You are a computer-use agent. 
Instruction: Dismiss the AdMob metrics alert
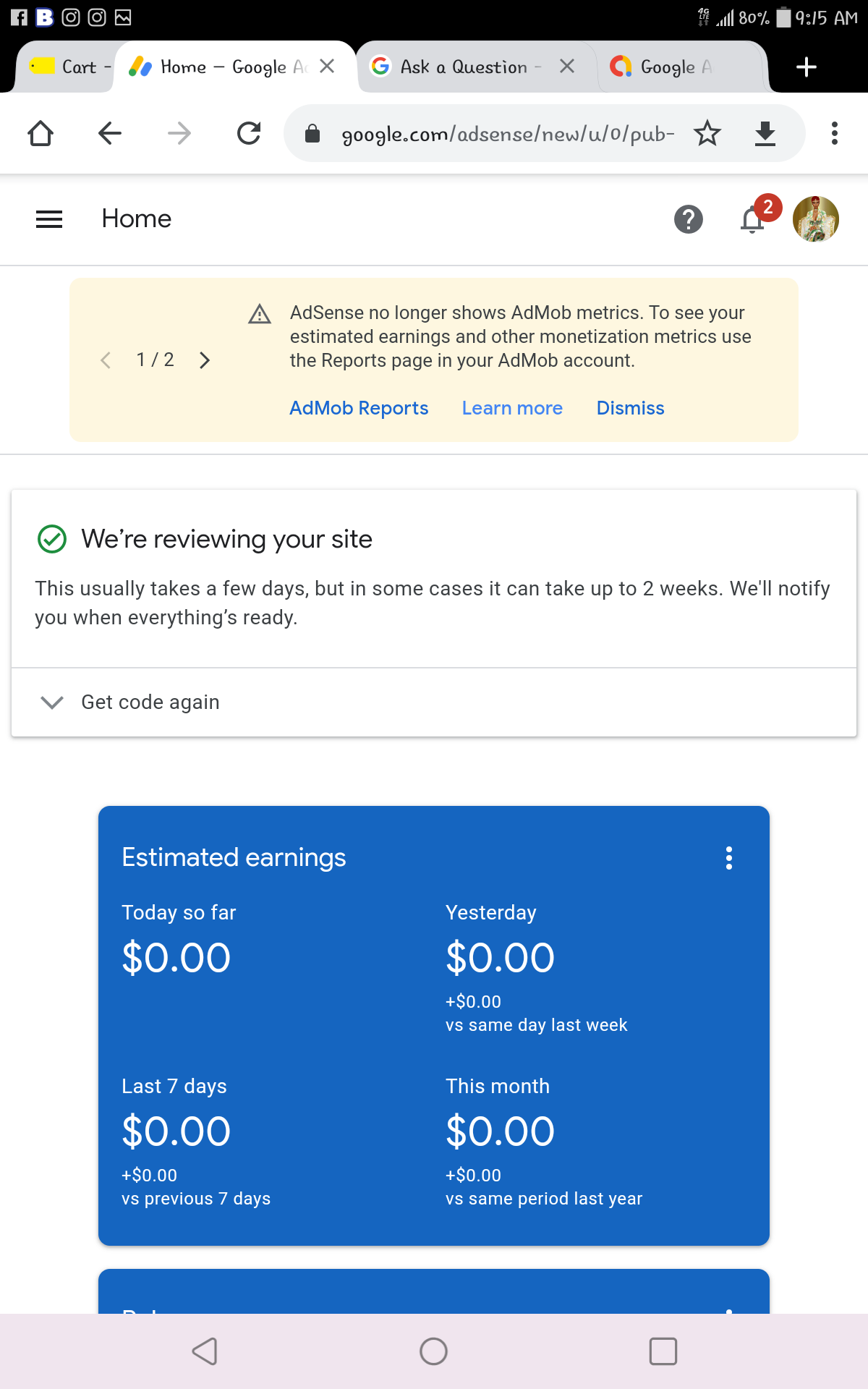[630, 408]
